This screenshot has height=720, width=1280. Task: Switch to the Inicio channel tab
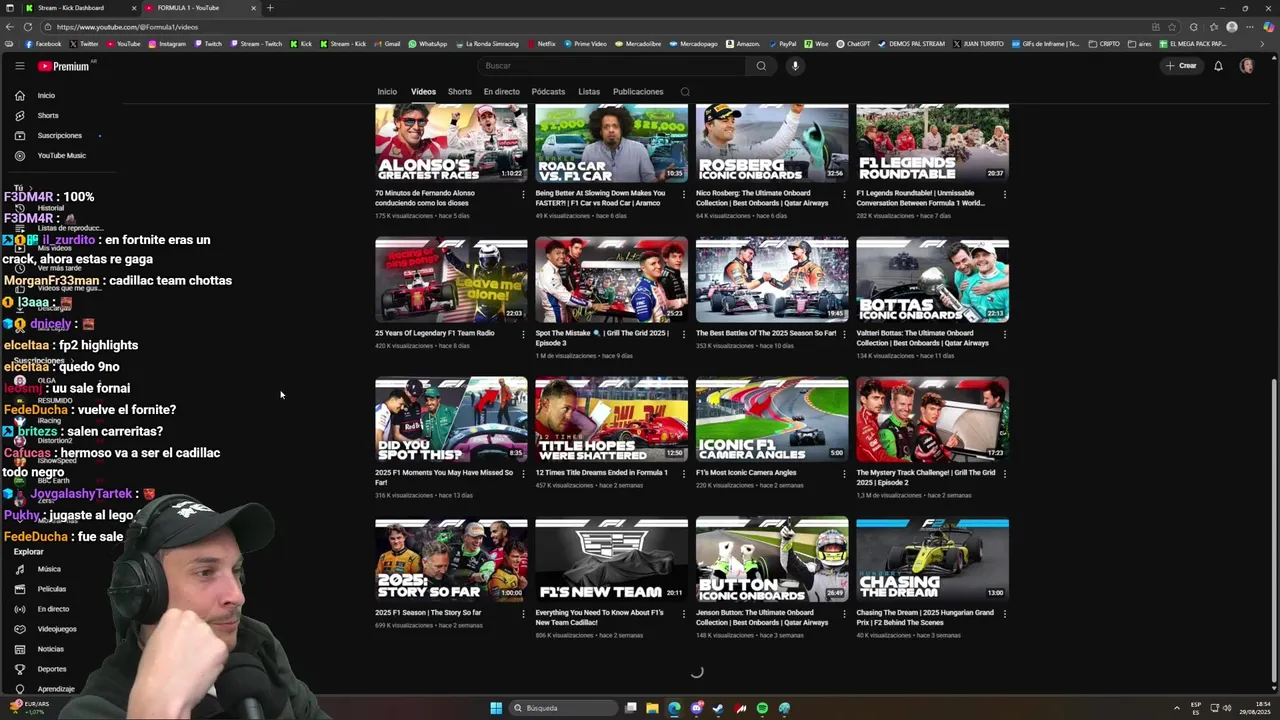[387, 92]
